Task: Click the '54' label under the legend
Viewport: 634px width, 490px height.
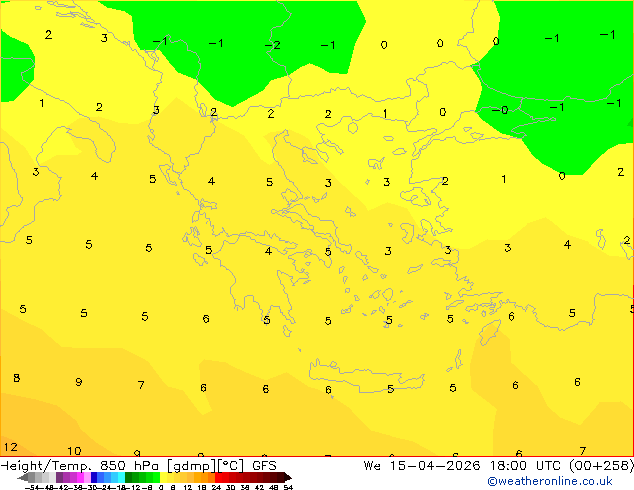Action: point(288,487)
